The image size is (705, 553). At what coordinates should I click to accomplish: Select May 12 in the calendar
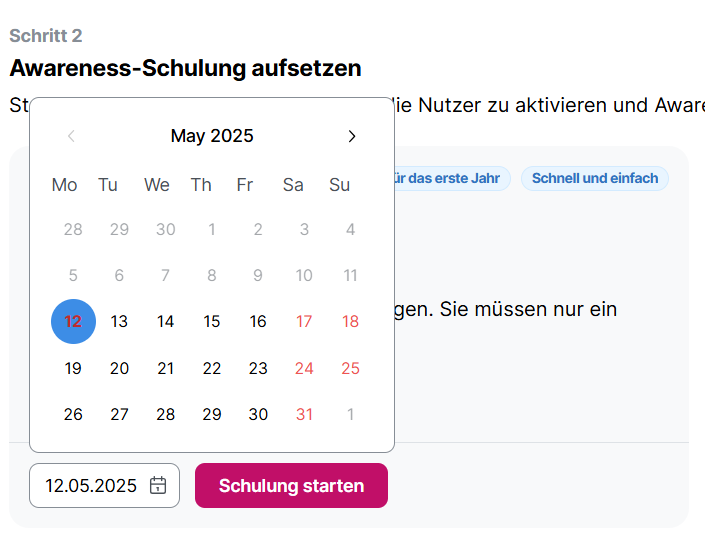(x=73, y=322)
